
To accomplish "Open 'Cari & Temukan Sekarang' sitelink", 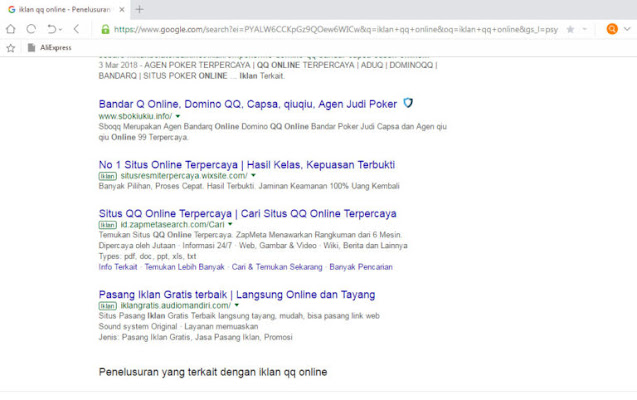I will tap(277, 267).
